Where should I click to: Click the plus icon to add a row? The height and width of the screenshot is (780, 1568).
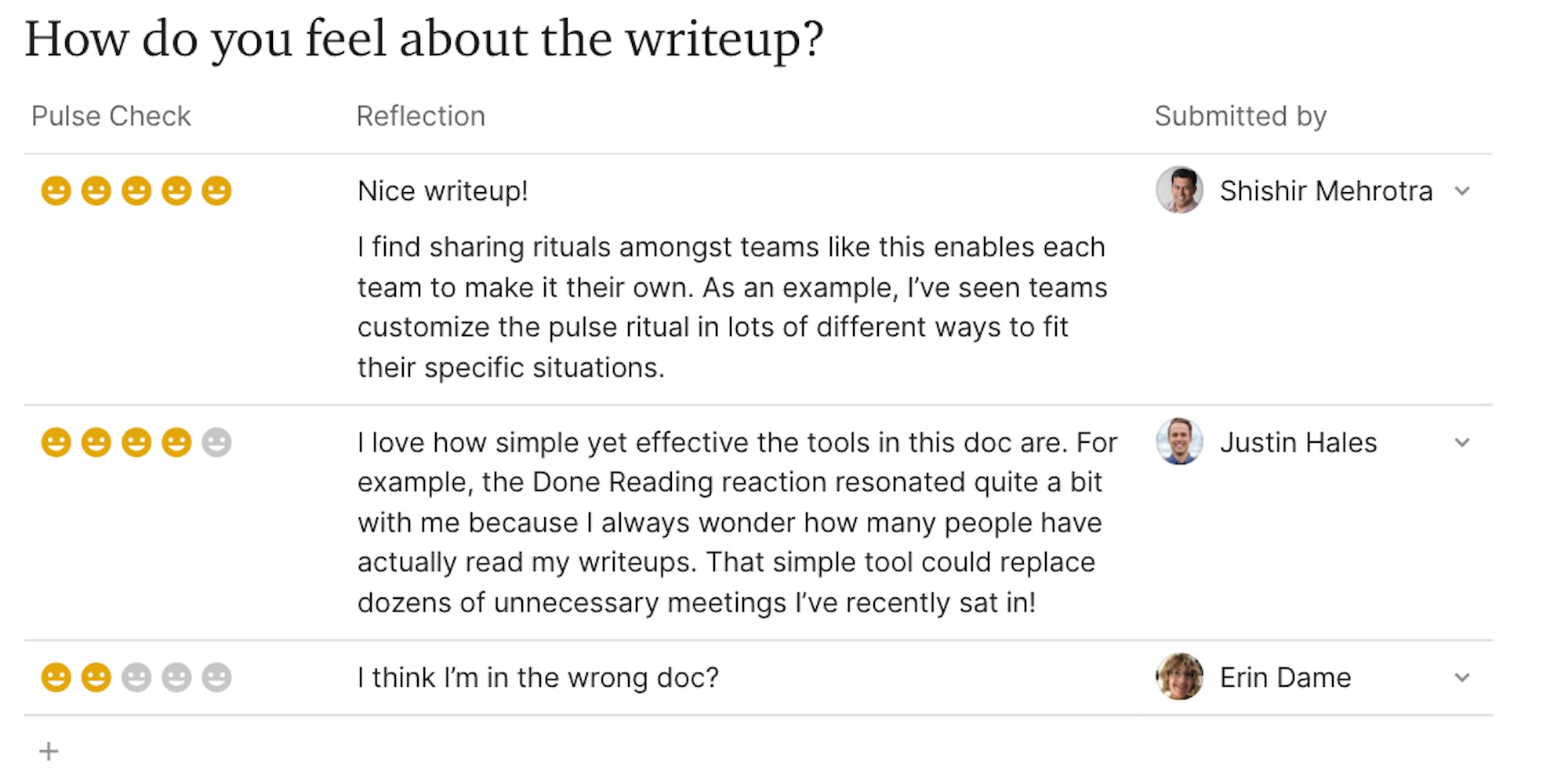point(49,752)
